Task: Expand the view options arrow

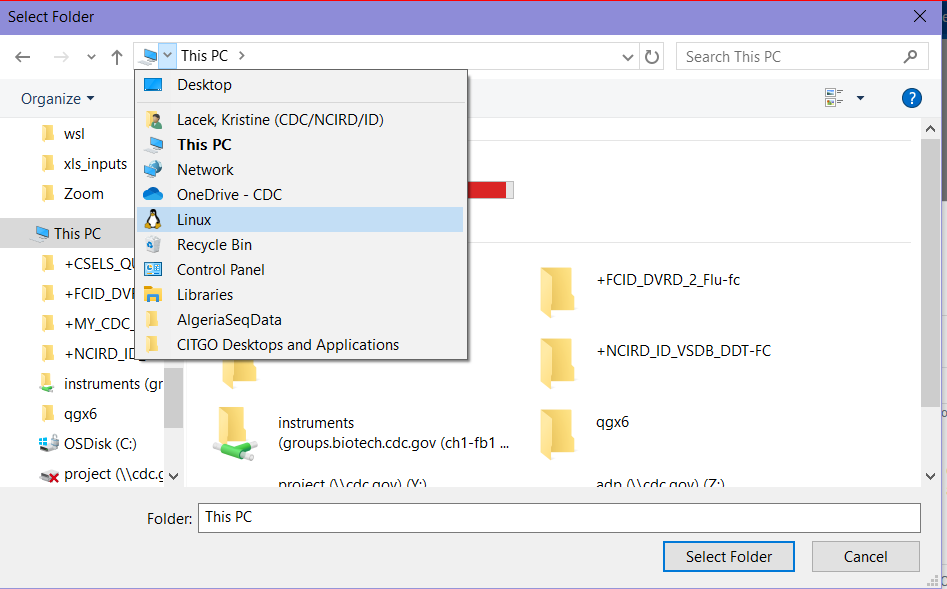Action: (860, 98)
